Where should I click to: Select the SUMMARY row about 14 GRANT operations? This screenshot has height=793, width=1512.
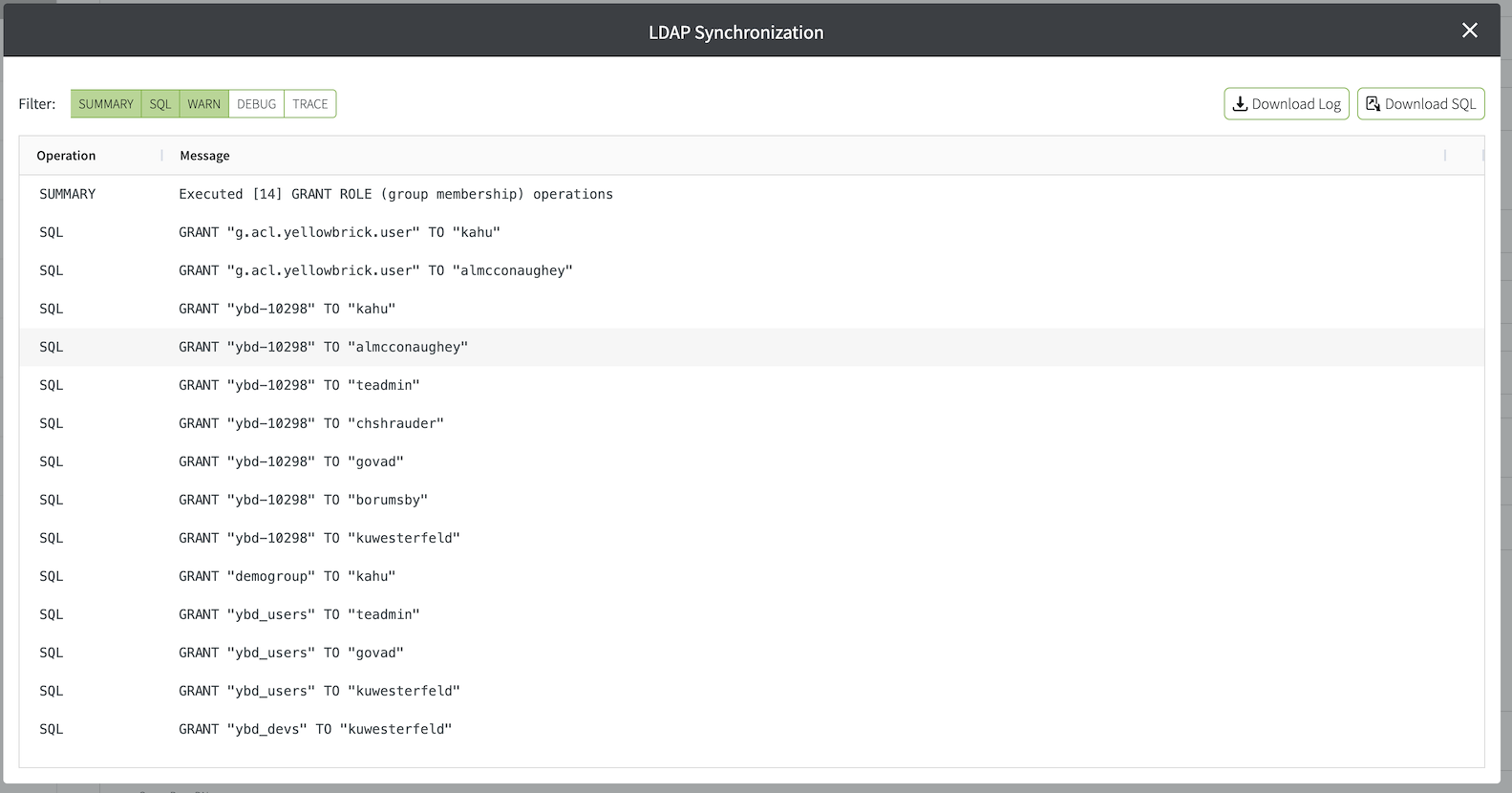pos(395,194)
